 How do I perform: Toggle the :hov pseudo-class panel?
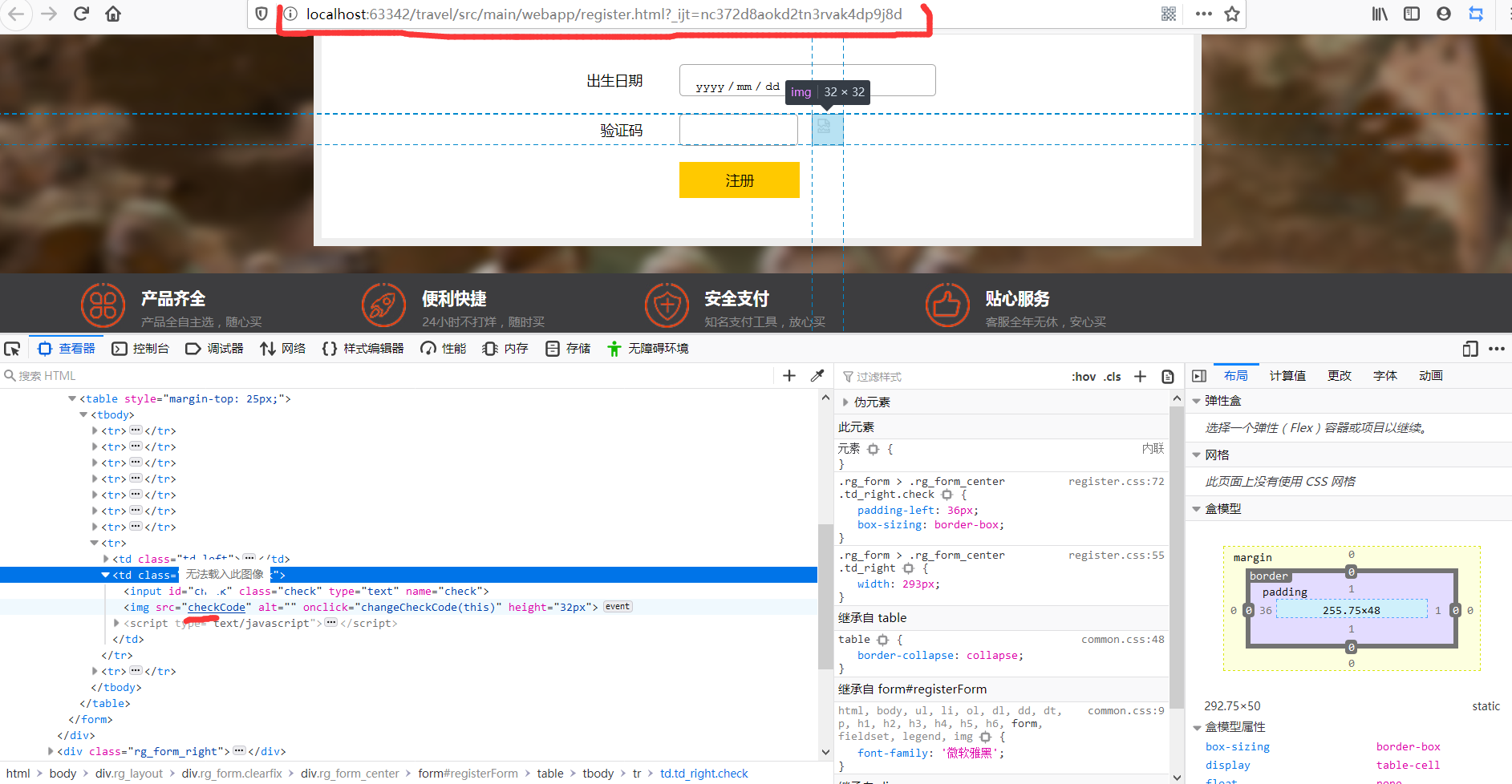[1084, 377]
